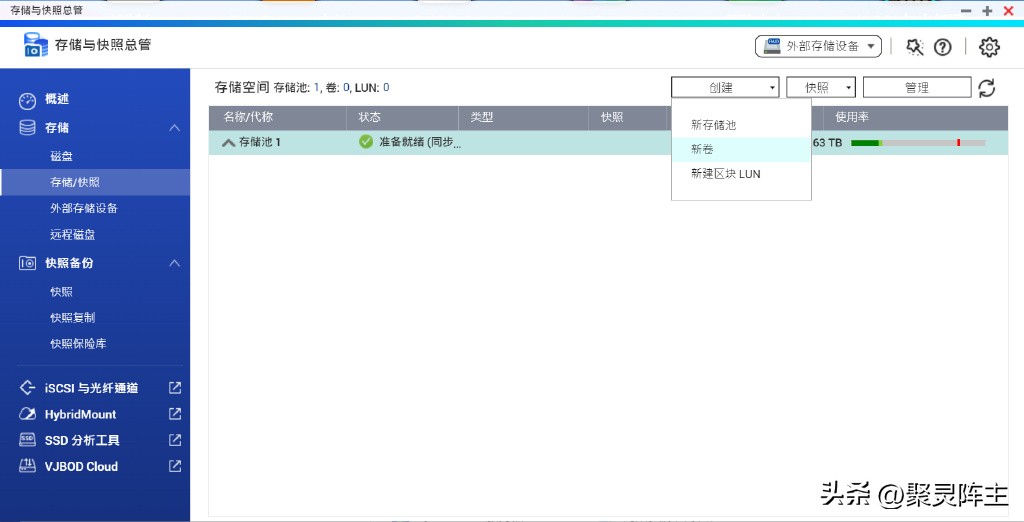Click 准备就绪 status text
The width and height of the screenshot is (1024, 522).
[421, 142]
